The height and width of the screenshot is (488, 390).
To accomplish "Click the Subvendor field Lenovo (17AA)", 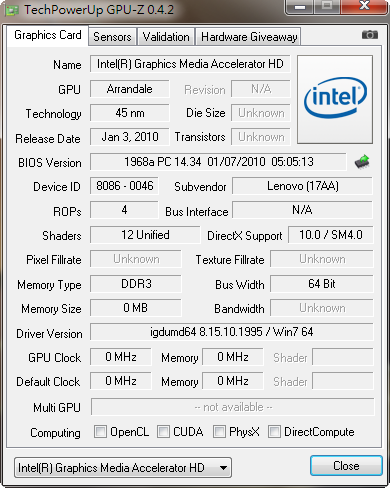I will (302, 186).
